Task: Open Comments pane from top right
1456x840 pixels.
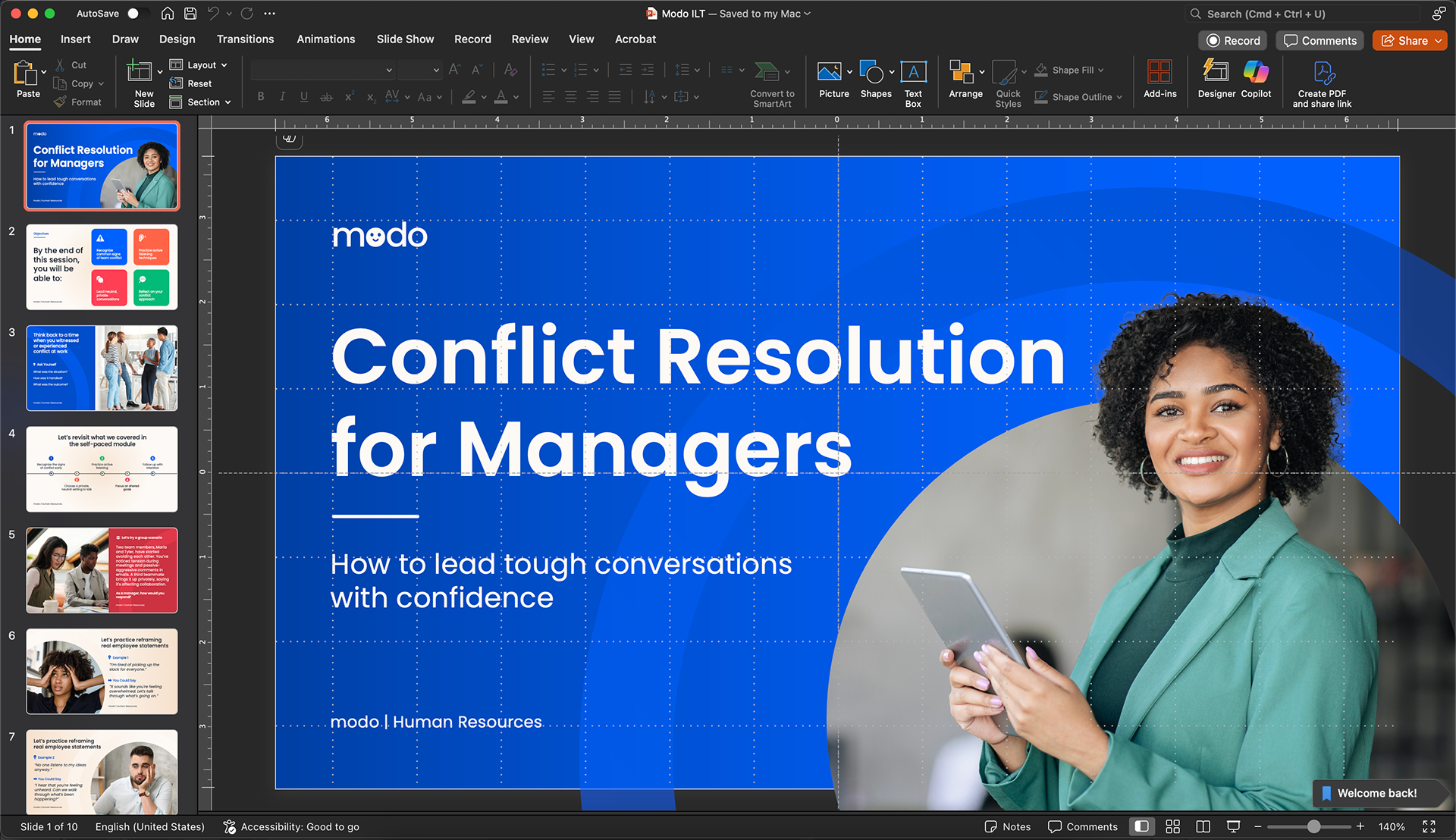Action: 1319,41
